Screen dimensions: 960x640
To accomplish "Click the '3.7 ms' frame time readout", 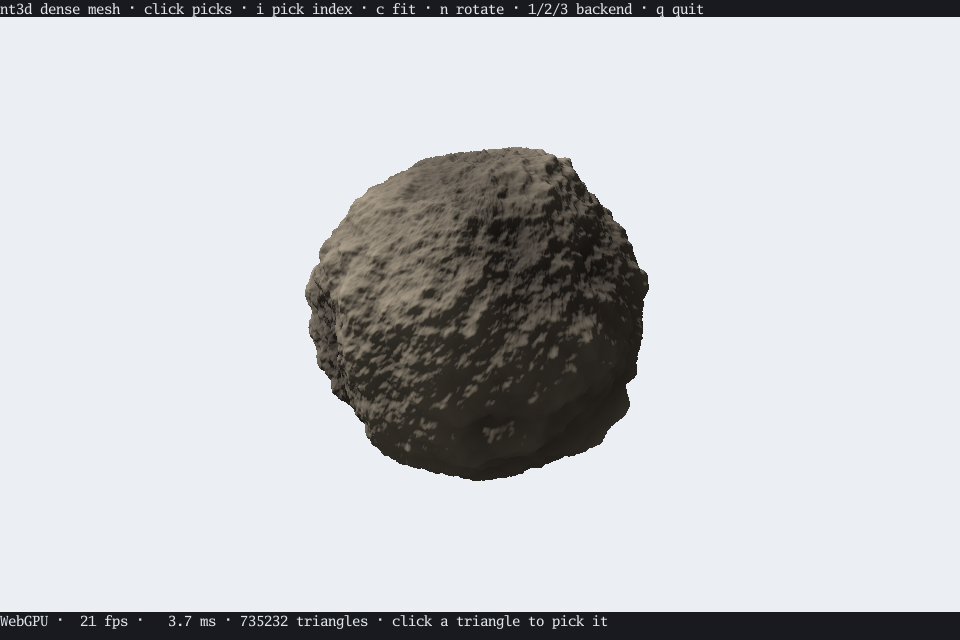I will click(x=192, y=621).
